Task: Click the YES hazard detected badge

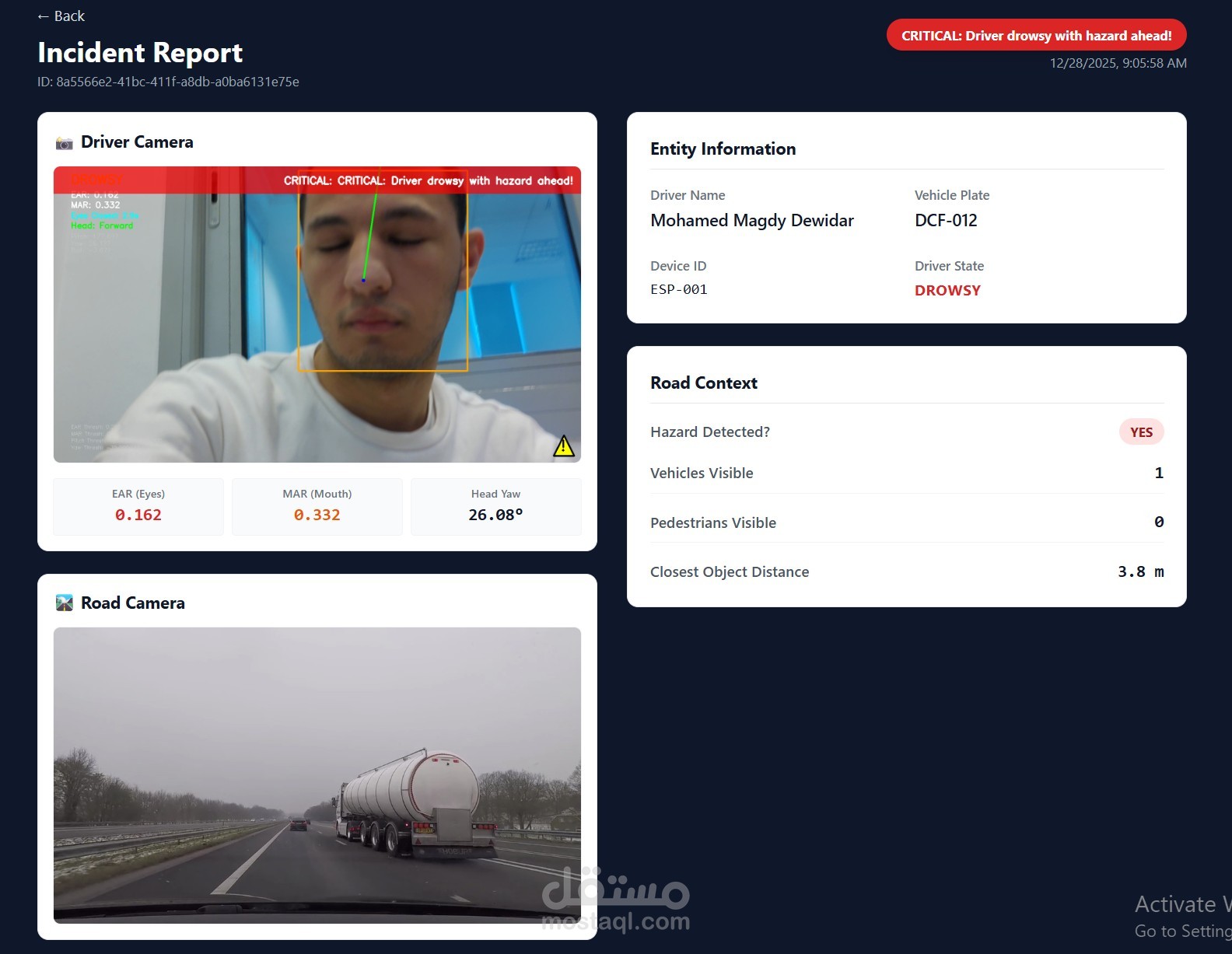Action: click(1141, 432)
